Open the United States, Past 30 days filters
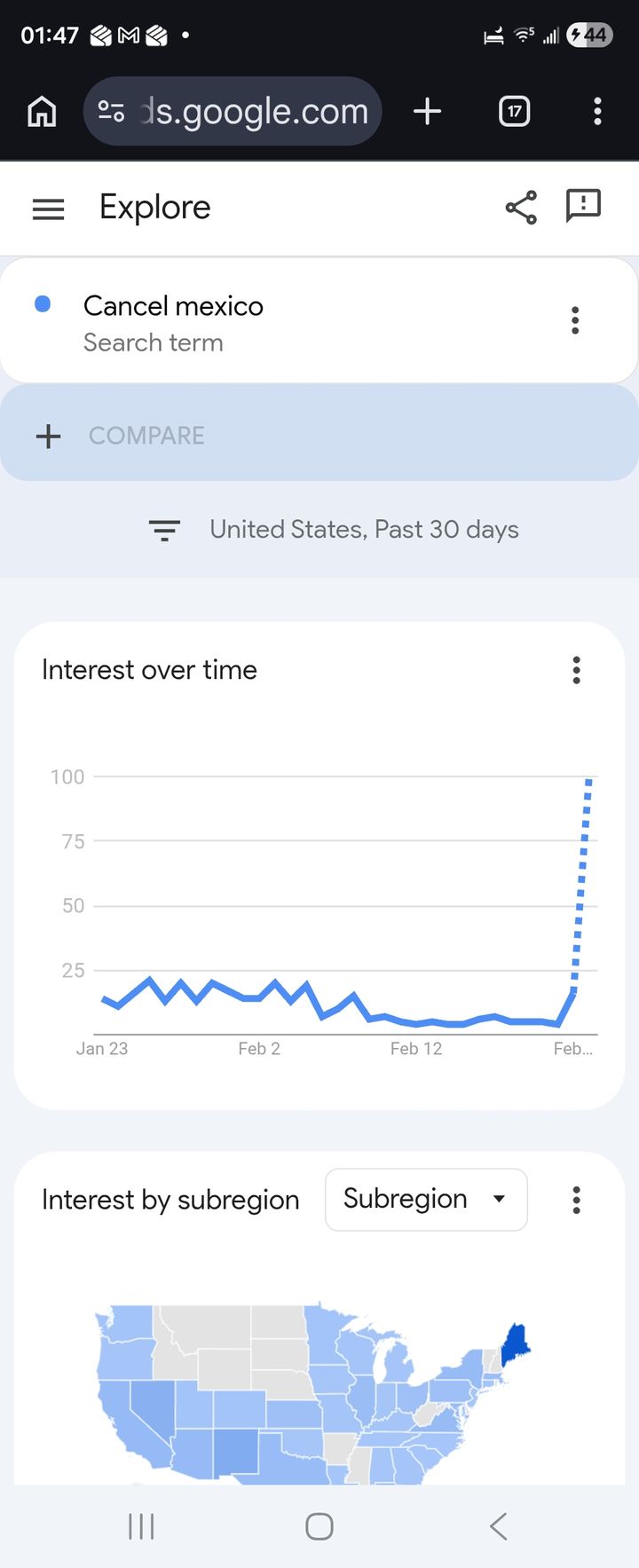 (364, 530)
